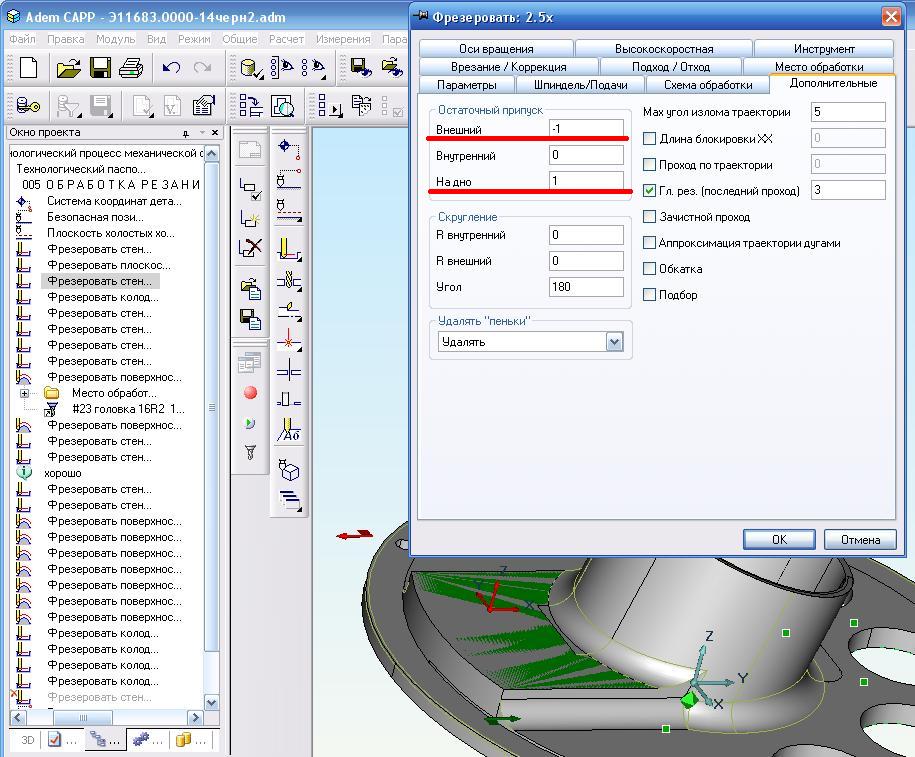Click the red circle record icon
This screenshot has height=757, width=915.
click(x=250, y=393)
